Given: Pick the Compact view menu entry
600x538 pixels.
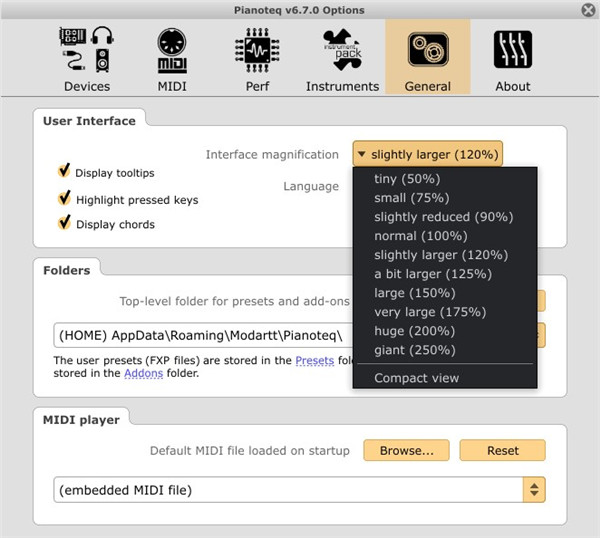Looking at the screenshot, I should click(416, 378).
